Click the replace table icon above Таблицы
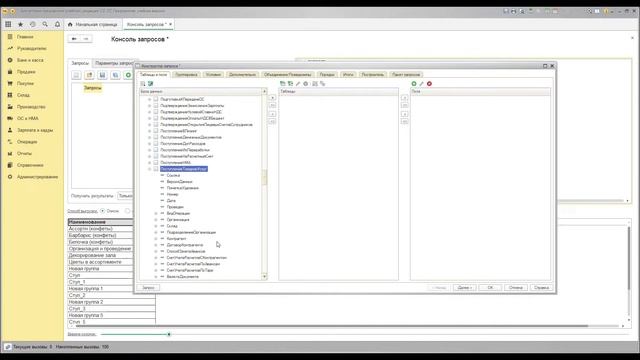Viewport: 640px width, 360px height. tap(315, 84)
